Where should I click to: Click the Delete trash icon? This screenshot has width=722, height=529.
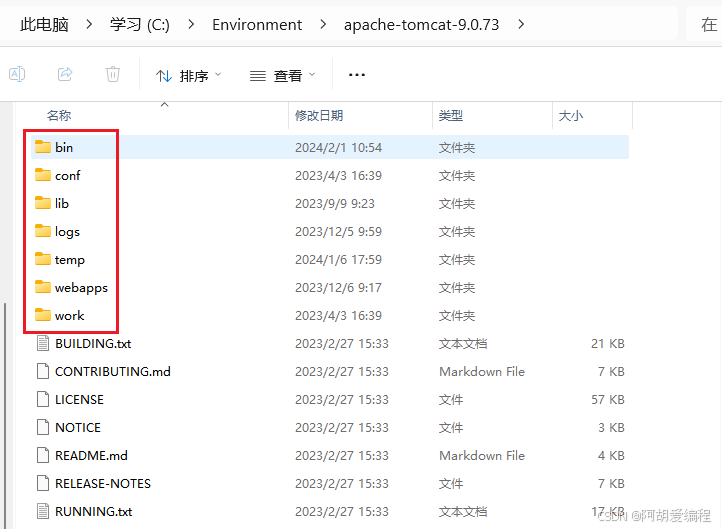pos(113,74)
